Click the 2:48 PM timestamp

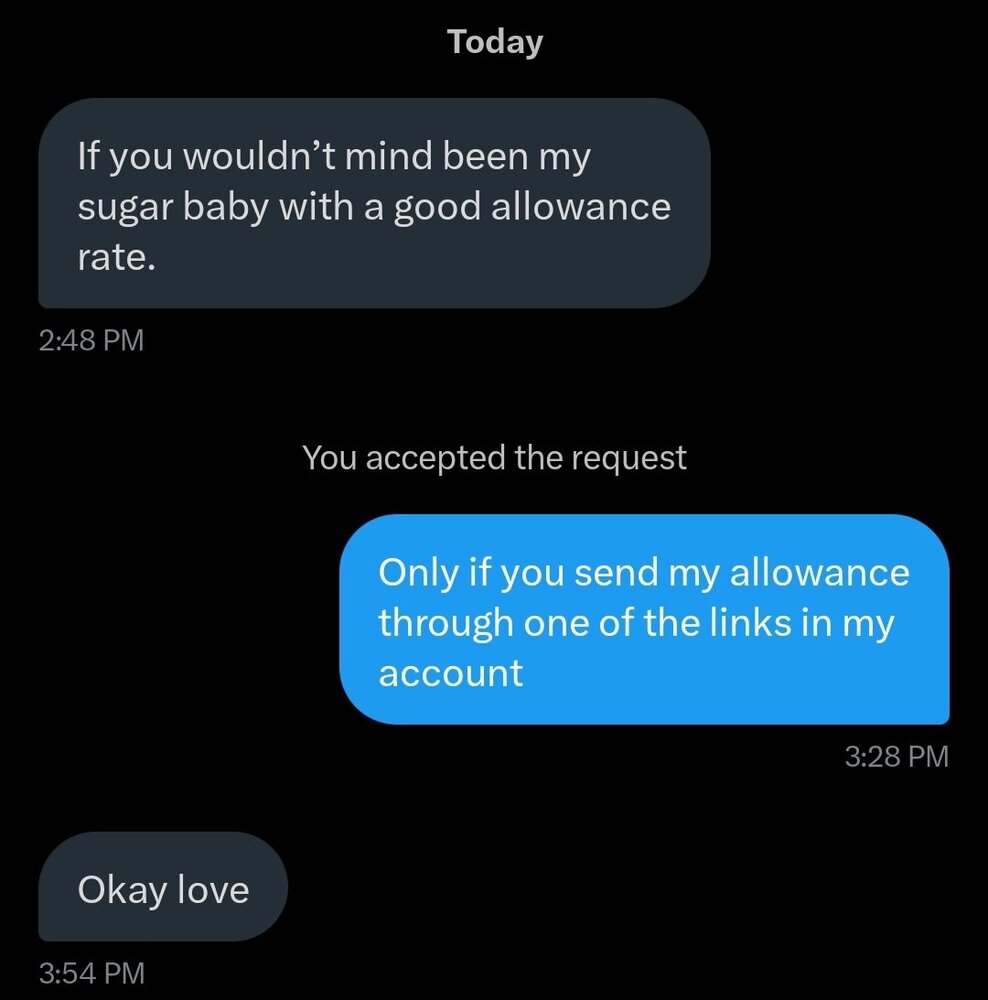coord(91,340)
